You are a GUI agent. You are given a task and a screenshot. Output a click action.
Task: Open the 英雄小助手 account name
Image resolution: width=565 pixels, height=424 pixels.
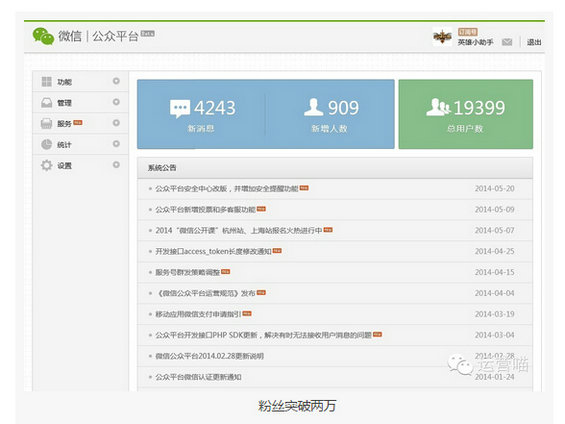click(x=475, y=42)
